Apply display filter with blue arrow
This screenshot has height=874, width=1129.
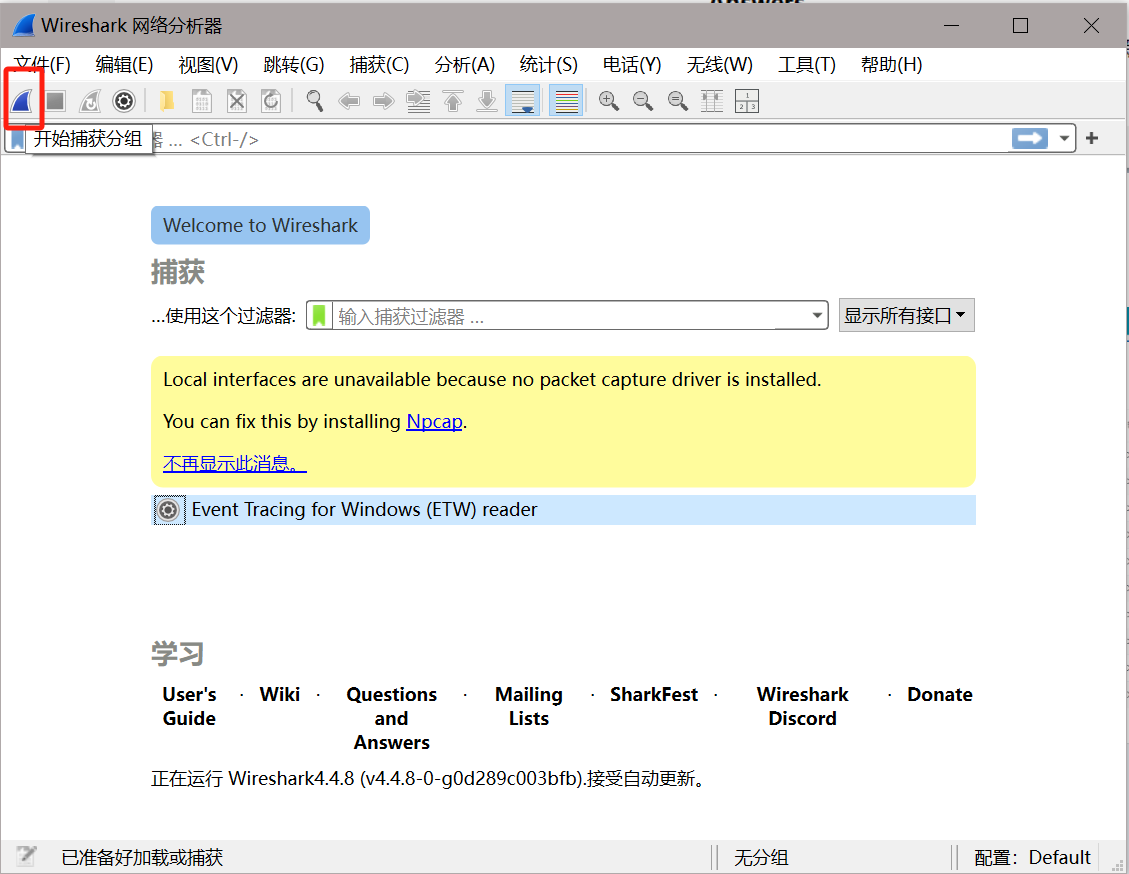coord(1030,138)
